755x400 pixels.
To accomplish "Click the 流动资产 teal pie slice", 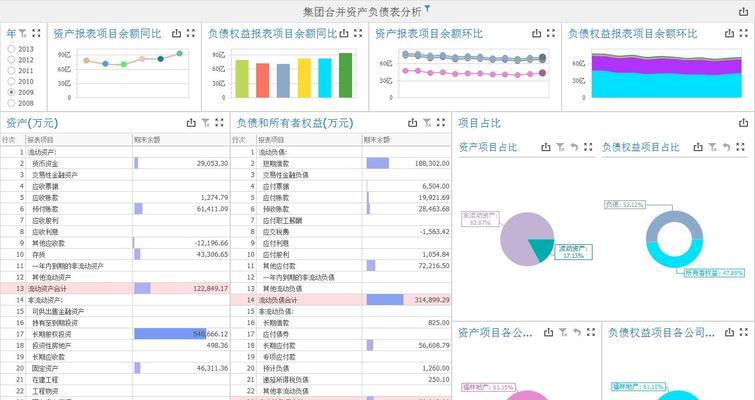I will pos(544,248).
